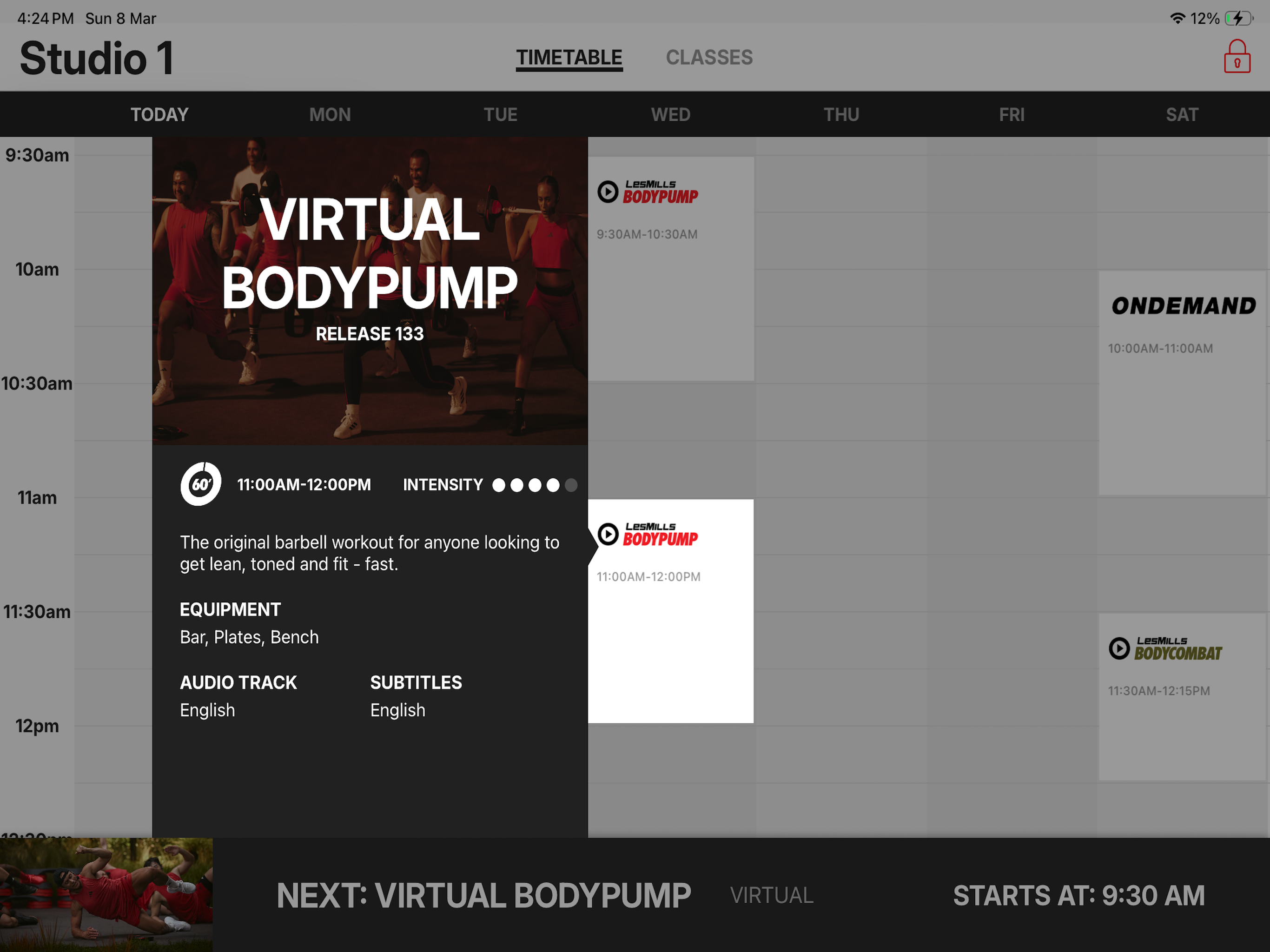Click the AUDIO TRACK English value
This screenshot has height=952, width=1270.
pyautogui.click(x=207, y=710)
